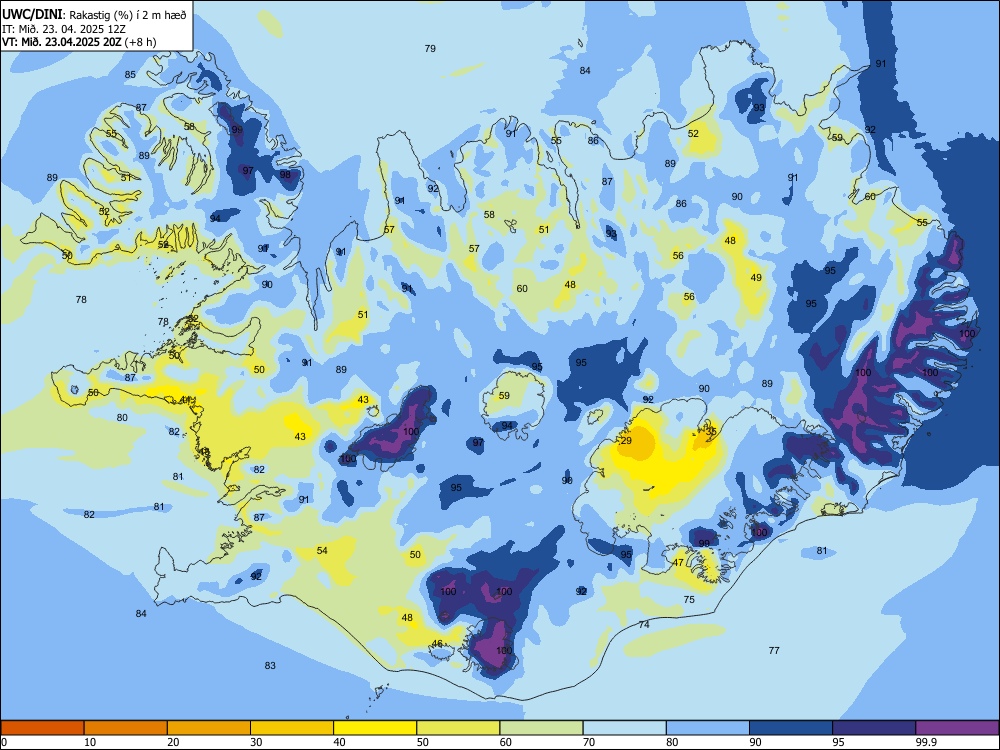The width and height of the screenshot is (1000, 750).
Task: Click the offshore value 83 in the southwest
Action: (270, 666)
